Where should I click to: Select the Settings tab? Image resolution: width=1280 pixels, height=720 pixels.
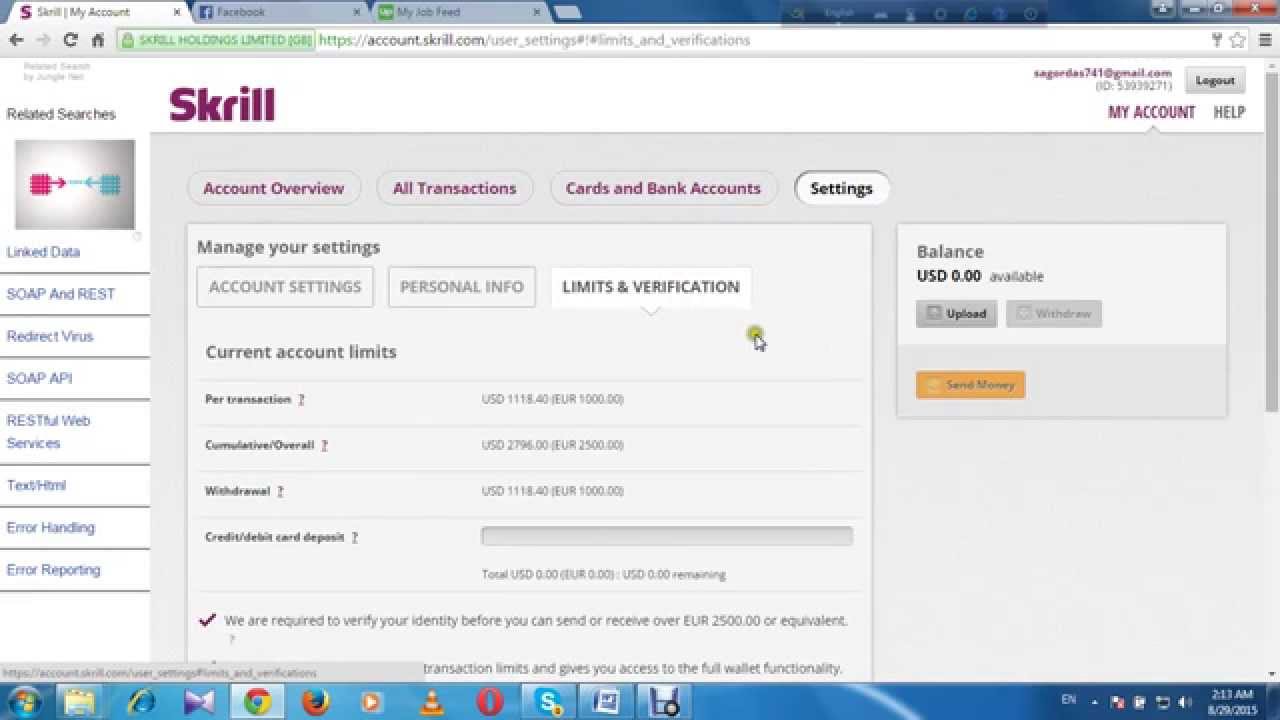841,188
